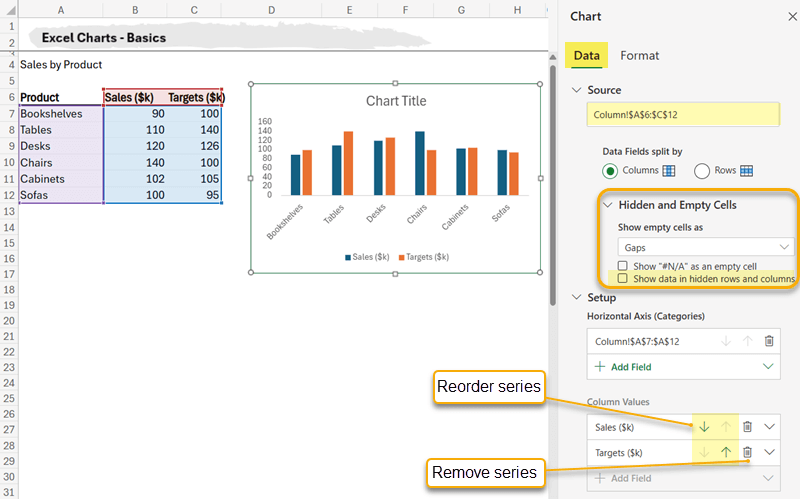Move Targets ($k) series down
The width and height of the screenshot is (800, 499).
click(704, 452)
